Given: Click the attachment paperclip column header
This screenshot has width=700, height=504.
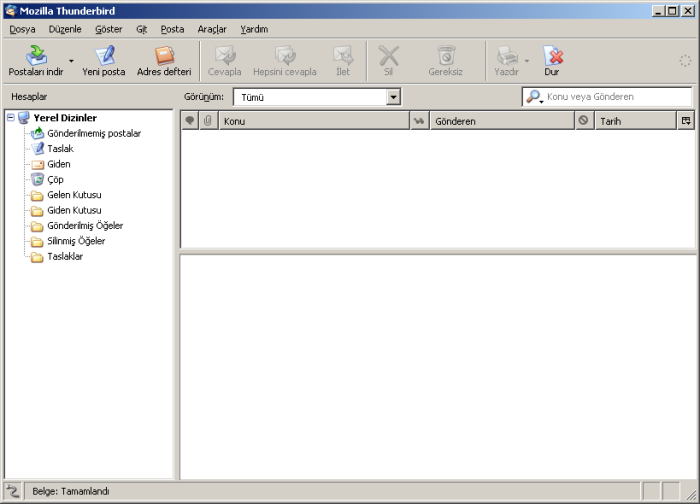Looking at the screenshot, I should (x=208, y=121).
